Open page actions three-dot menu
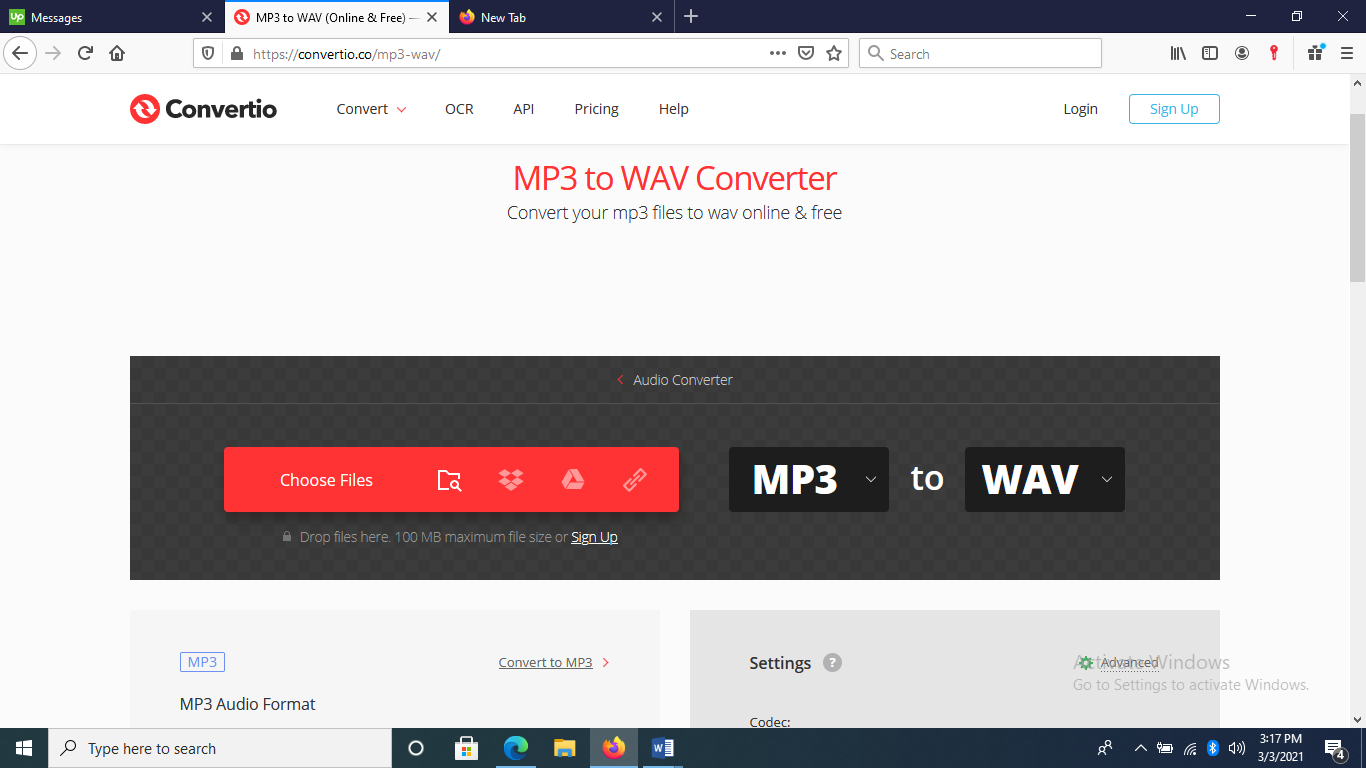Viewport: 1366px width, 768px height. point(778,53)
